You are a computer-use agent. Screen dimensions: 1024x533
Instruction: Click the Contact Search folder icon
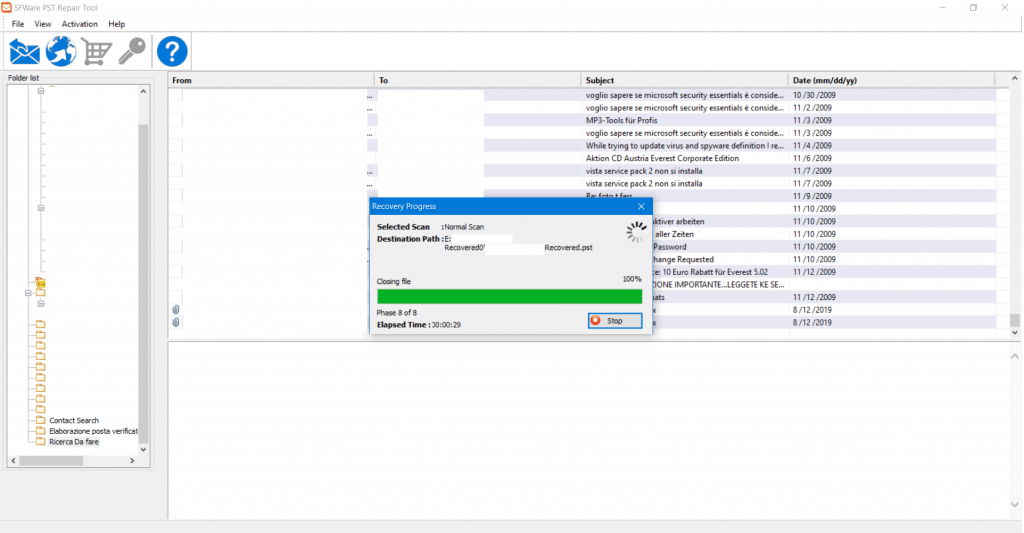[40, 420]
